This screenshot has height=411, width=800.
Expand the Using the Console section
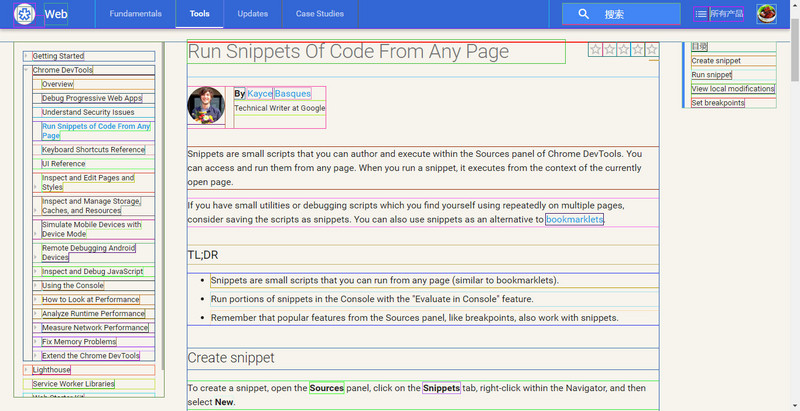click(x=36, y=286)
